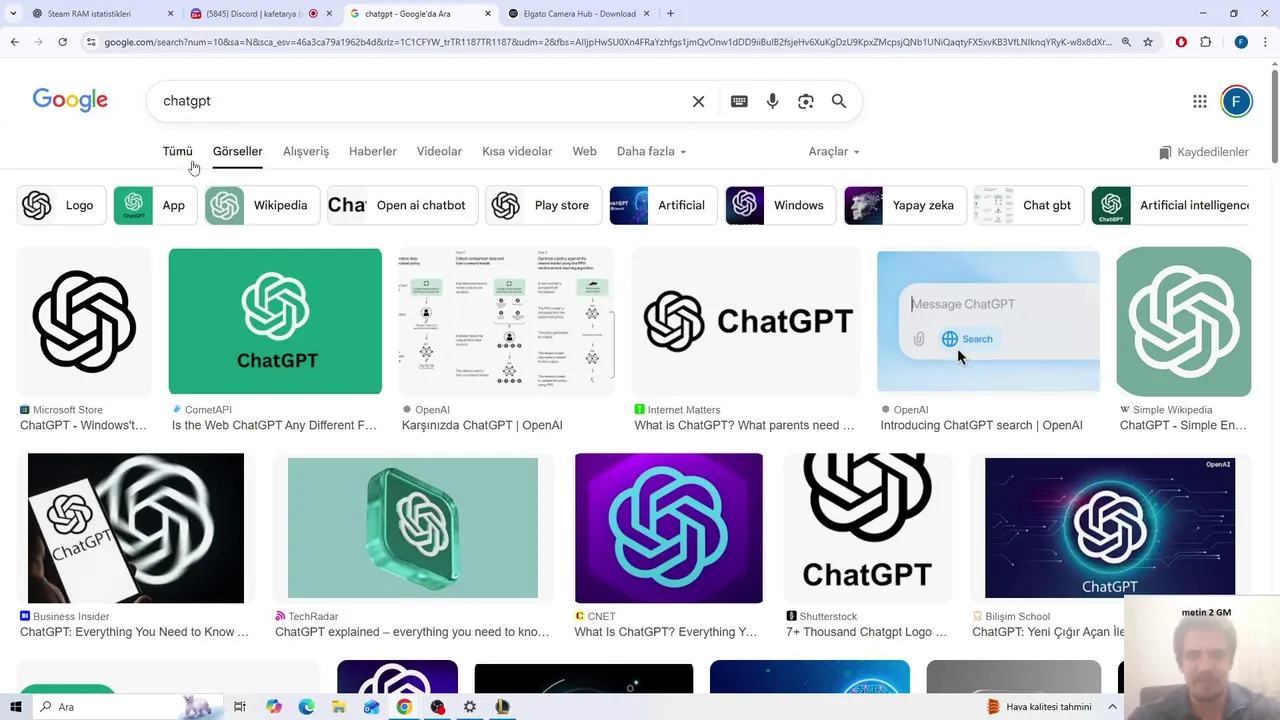The image size is (1280, 720).
Task: Open the CometAPI green ChatGPT thumbnail
Action: click(x=275, y=321)
